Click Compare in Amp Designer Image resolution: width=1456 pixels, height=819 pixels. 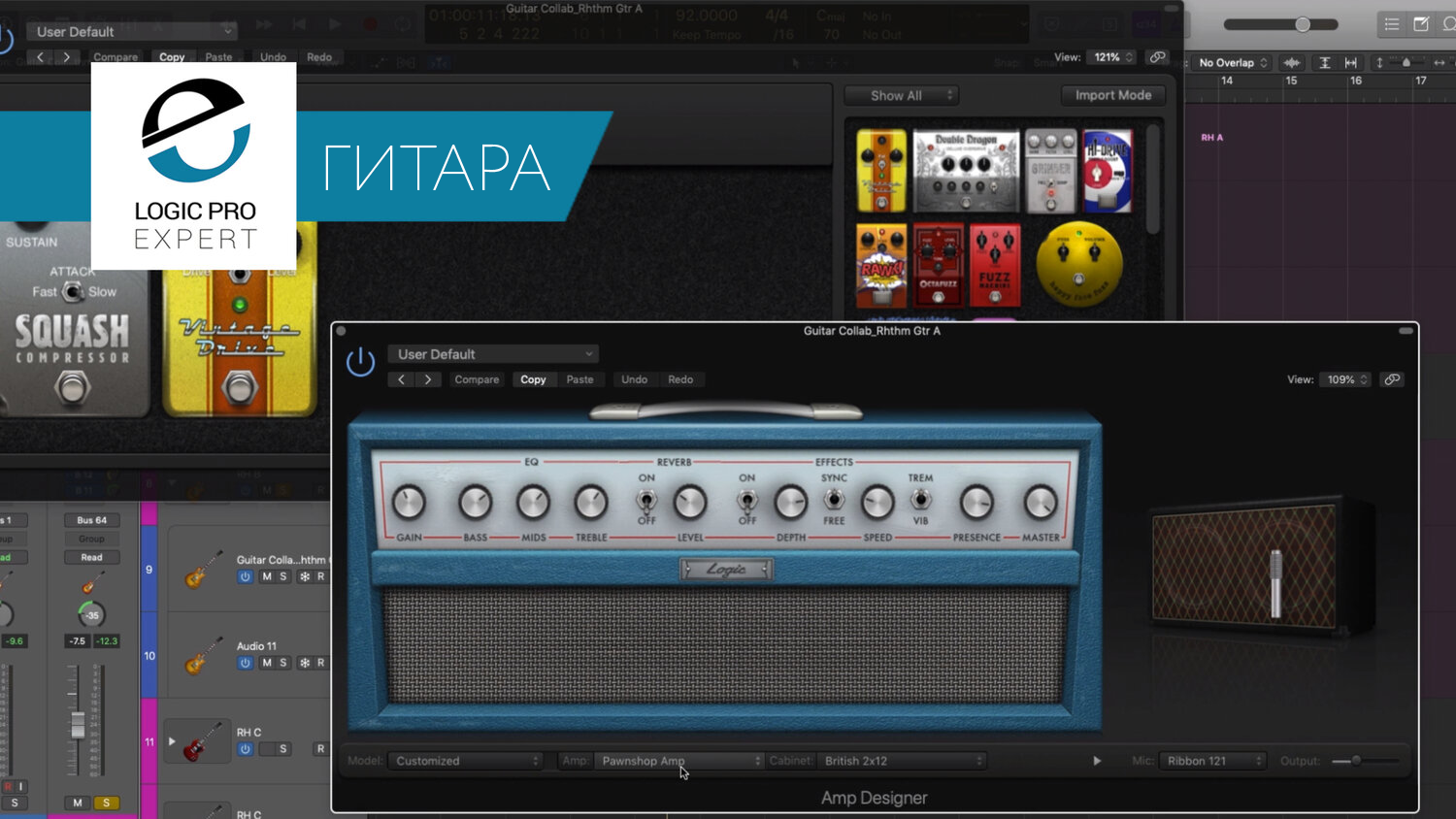click(x=477, y=379)
